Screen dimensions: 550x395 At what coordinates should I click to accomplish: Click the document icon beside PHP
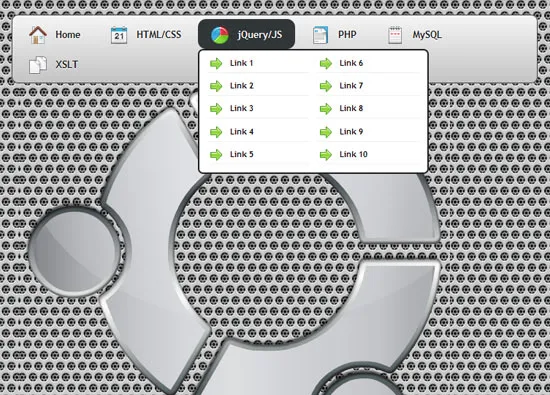coord(320,35)
